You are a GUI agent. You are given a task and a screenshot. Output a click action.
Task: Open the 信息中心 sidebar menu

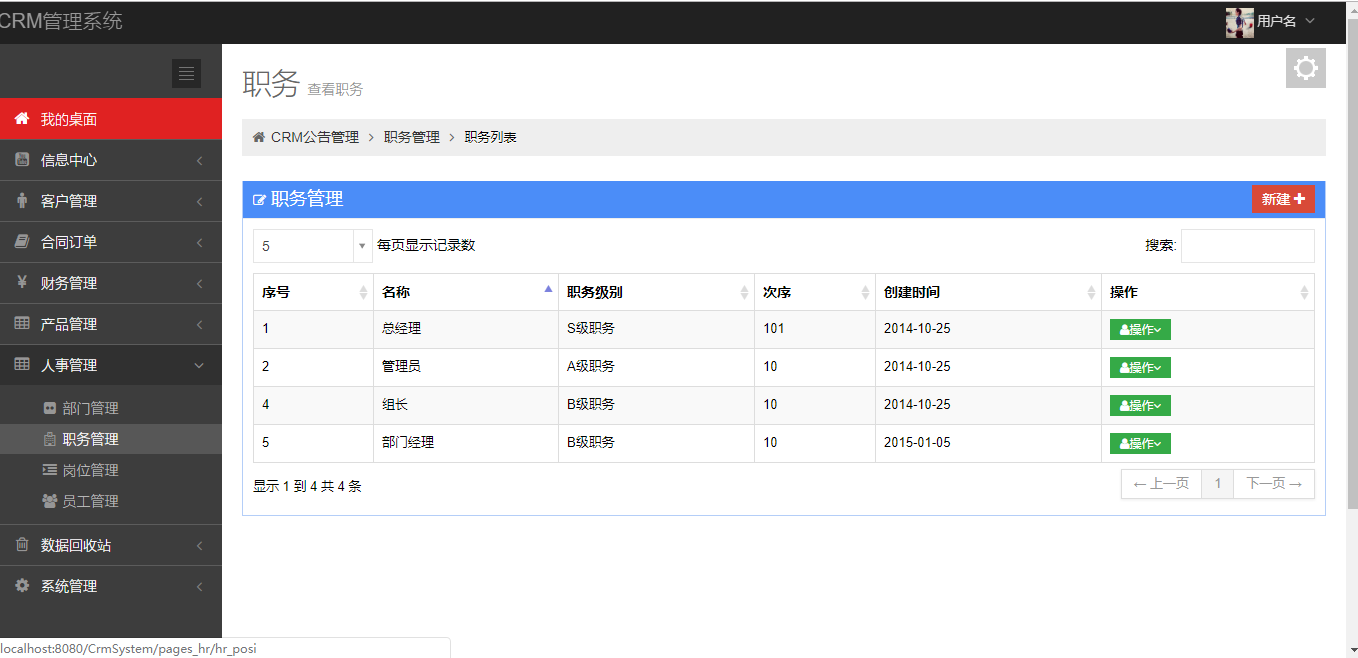point(111,160)
